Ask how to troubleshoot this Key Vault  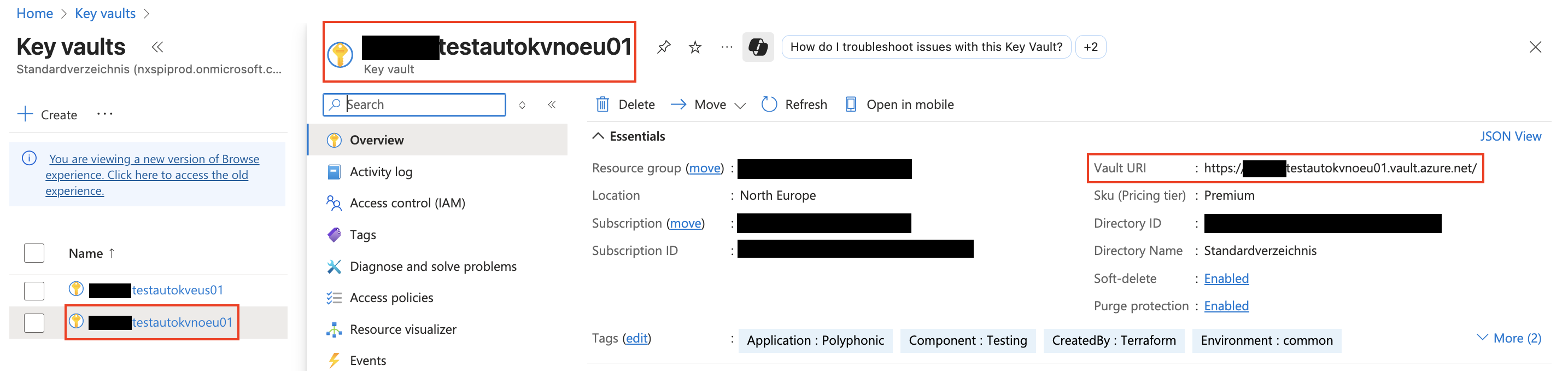pyautogui.click(x=926, y=47)
